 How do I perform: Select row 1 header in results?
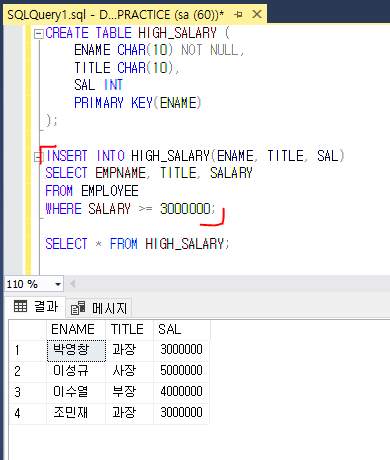(x=28, y=350)
